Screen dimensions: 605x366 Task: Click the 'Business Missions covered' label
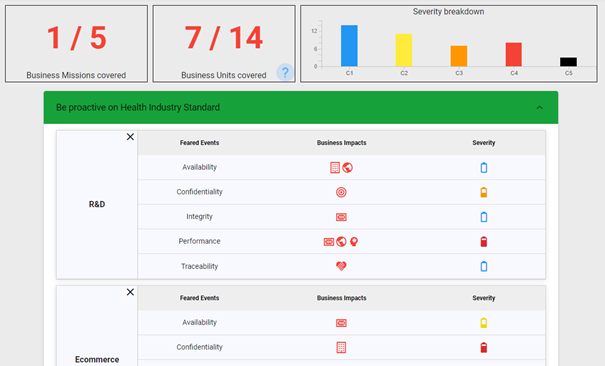pyautogui.click(x=76, y=75)
